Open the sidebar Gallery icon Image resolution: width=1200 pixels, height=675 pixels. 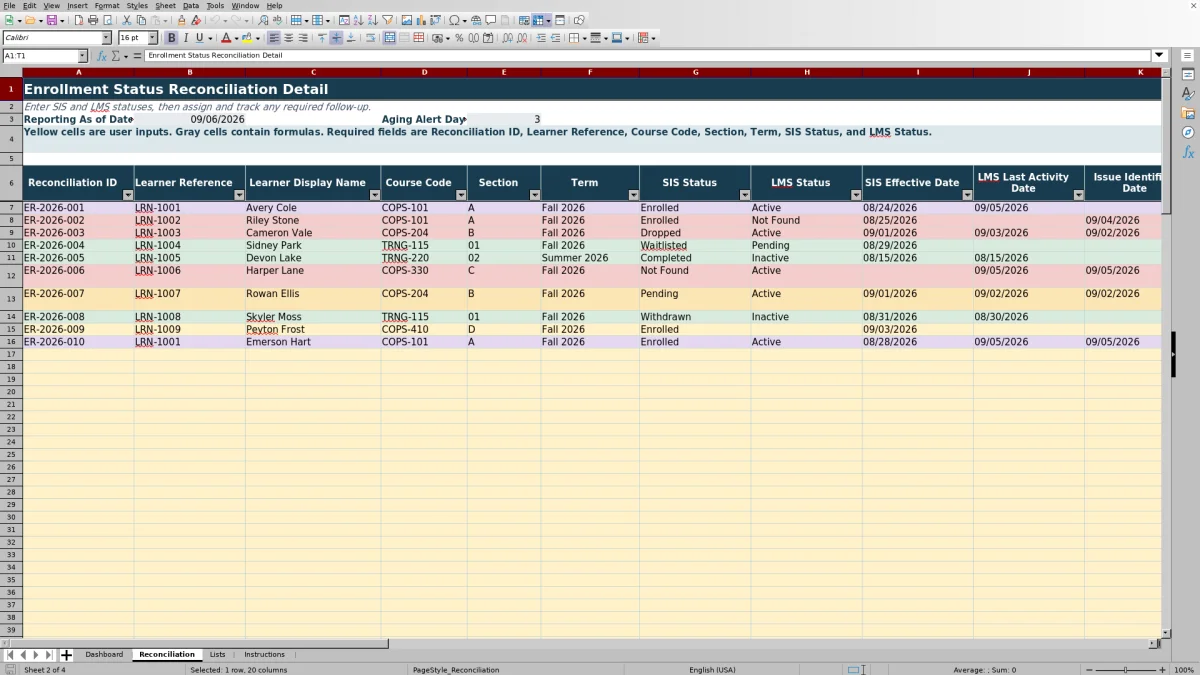1188,113
